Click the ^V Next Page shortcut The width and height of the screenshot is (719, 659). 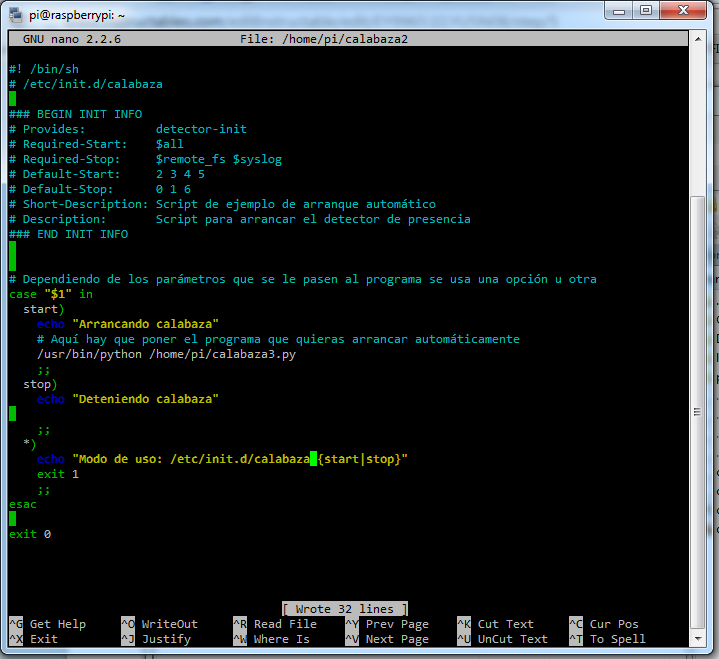tap(387, 639)
